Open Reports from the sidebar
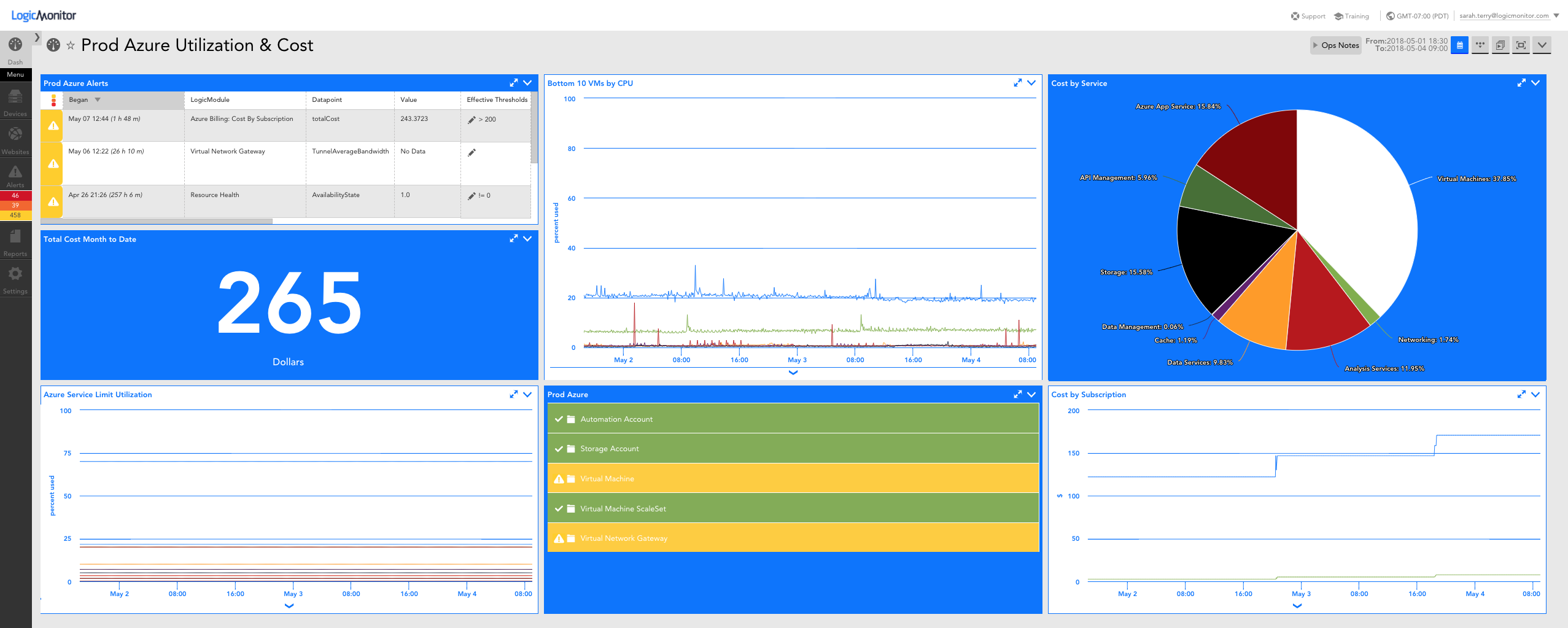 point(15,242)
